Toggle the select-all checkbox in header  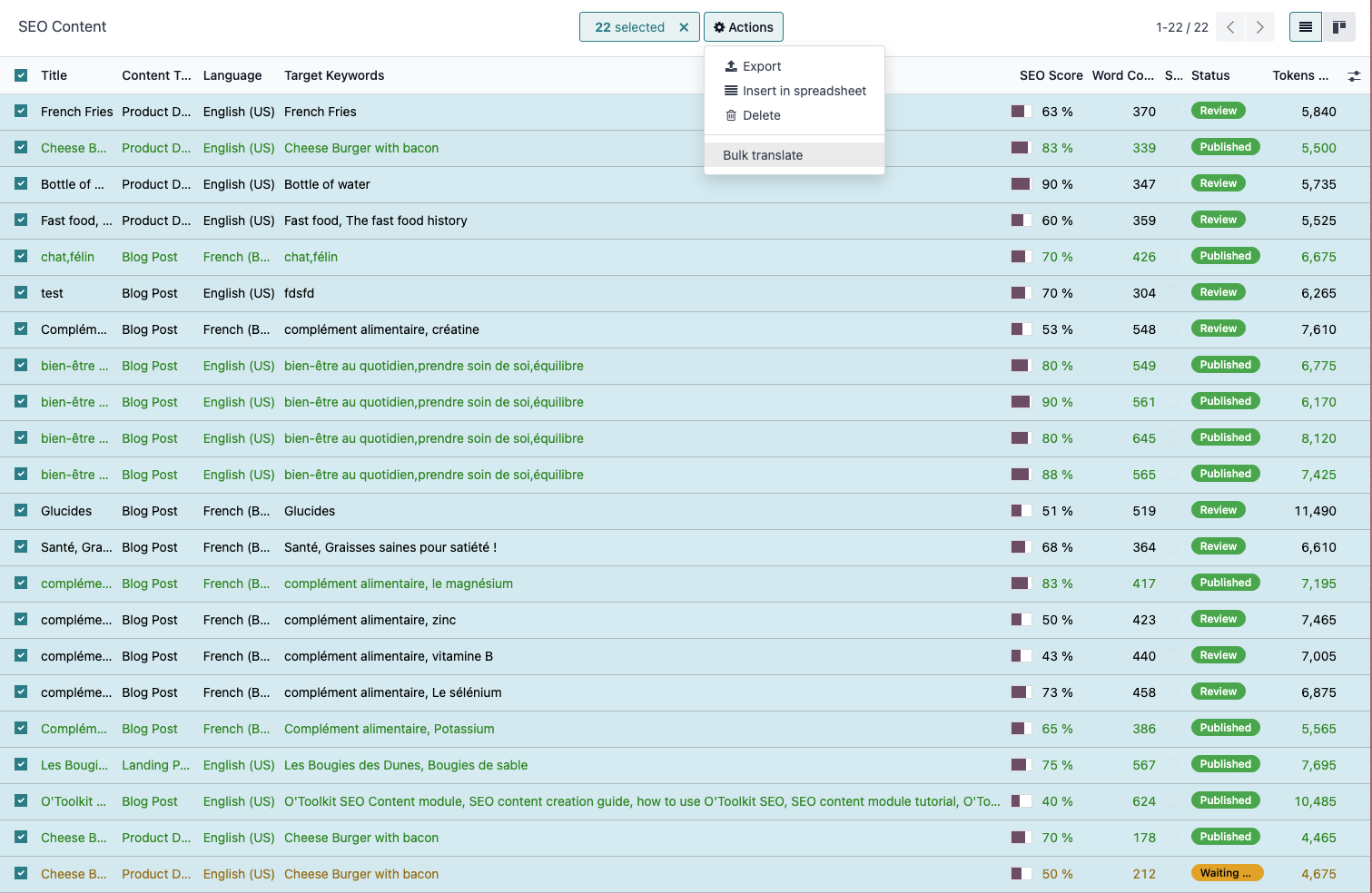pyautogui.click(x=21, y=75)
